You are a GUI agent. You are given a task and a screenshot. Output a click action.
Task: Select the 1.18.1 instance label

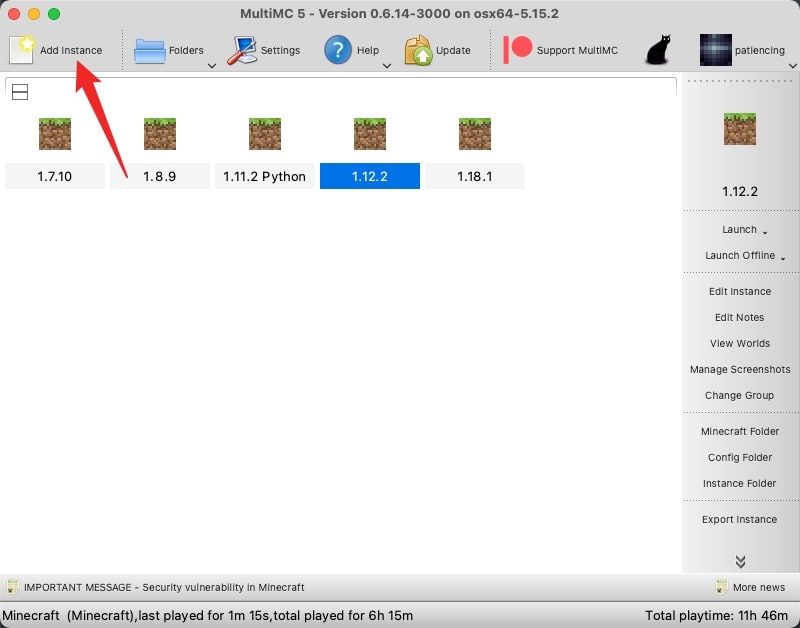click(474, 177)
